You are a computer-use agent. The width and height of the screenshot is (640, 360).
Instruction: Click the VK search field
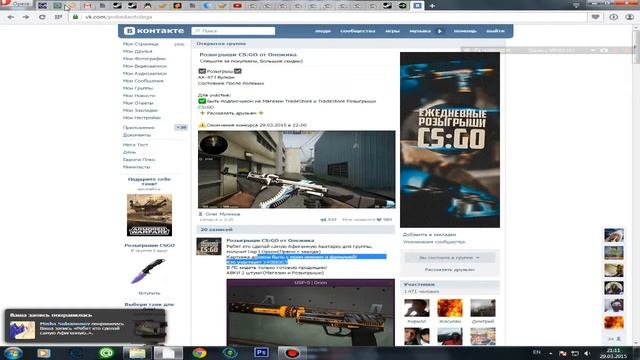pyautogui.click(x=233, y=31)
